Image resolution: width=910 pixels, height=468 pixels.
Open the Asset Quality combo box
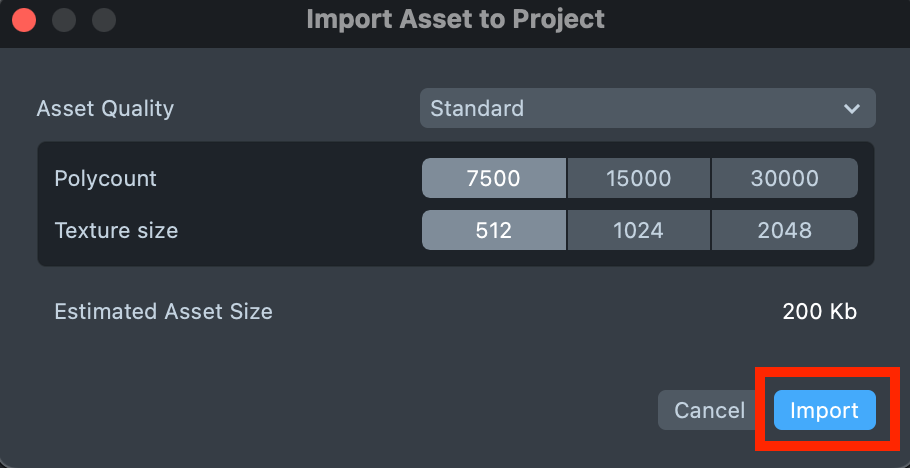click(647, 108)
